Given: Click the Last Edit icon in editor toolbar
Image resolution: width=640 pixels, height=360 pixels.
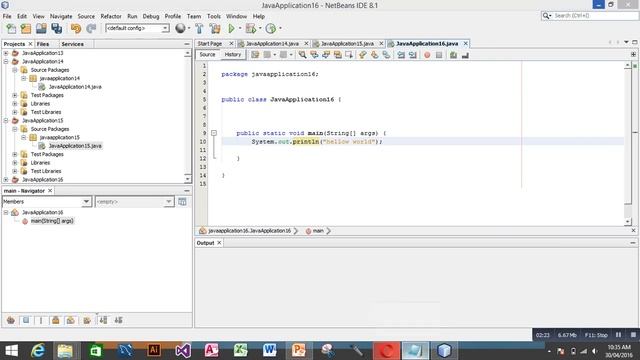Looking at the screenshot, I should [x=255, y=55].
